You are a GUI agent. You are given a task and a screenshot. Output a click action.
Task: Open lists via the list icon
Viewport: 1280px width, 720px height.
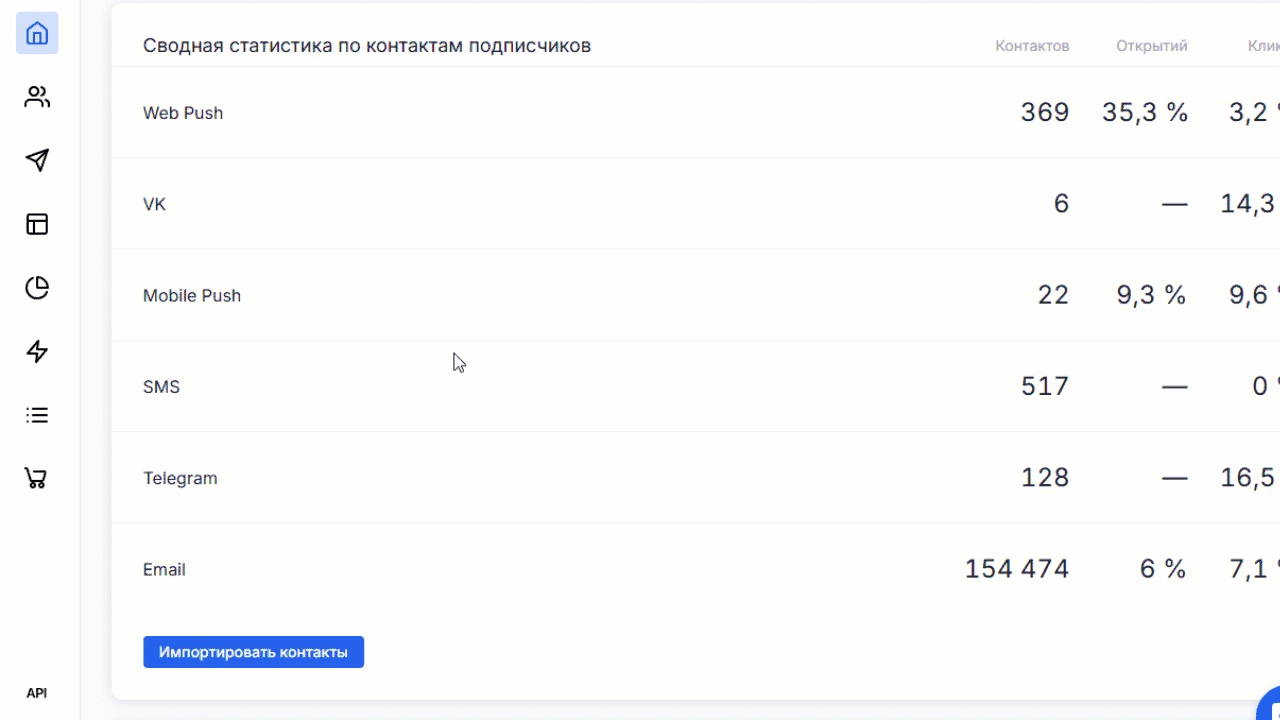coord(37,415)
